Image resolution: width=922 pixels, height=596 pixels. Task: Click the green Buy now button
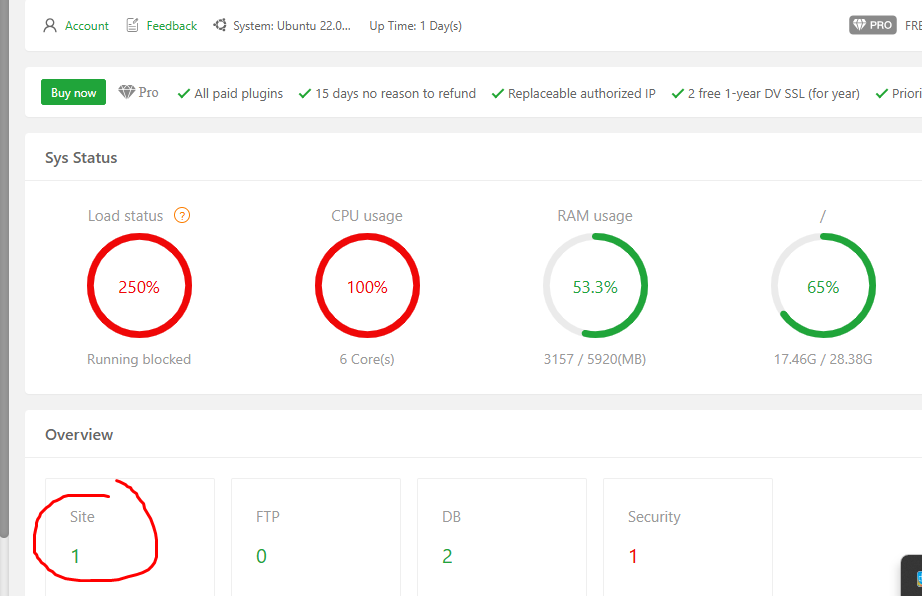point(74,92)
